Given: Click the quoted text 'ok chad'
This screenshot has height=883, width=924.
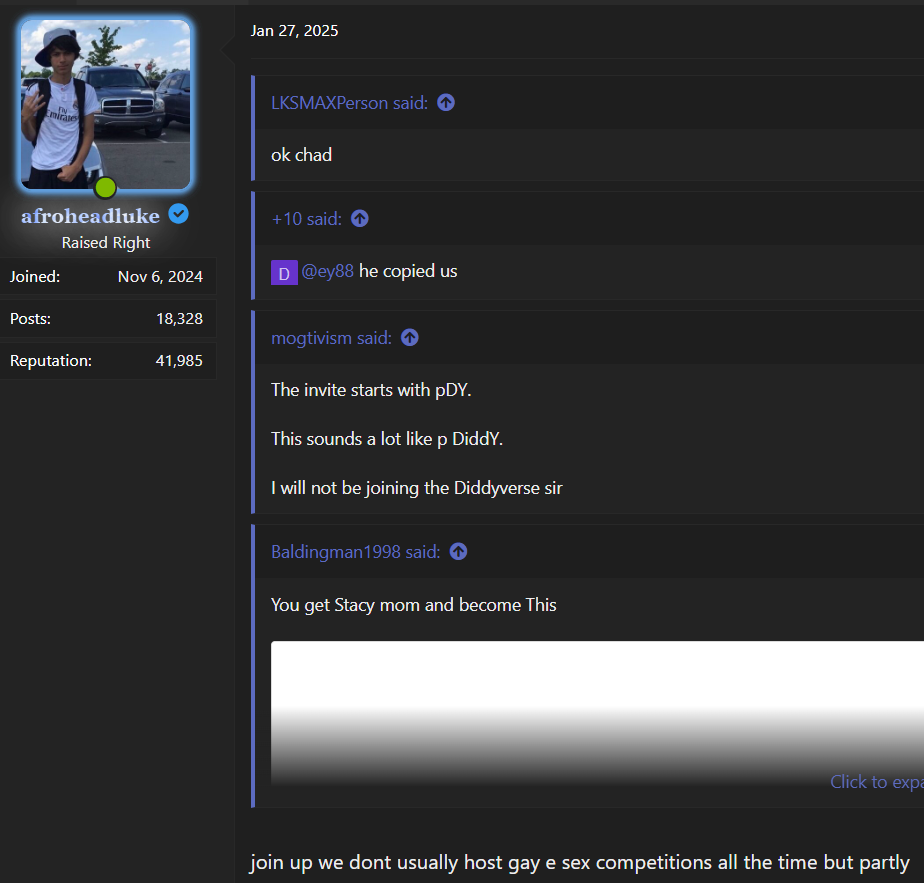Looking at the screenshot, I should point(302,155).
